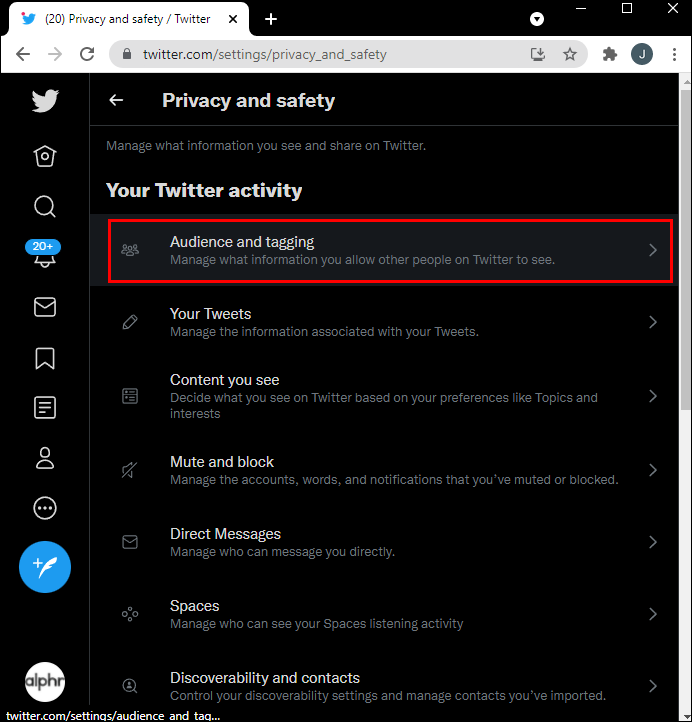
Task: Bookmark this page with the star icon
Action: [x=570, y=55]
